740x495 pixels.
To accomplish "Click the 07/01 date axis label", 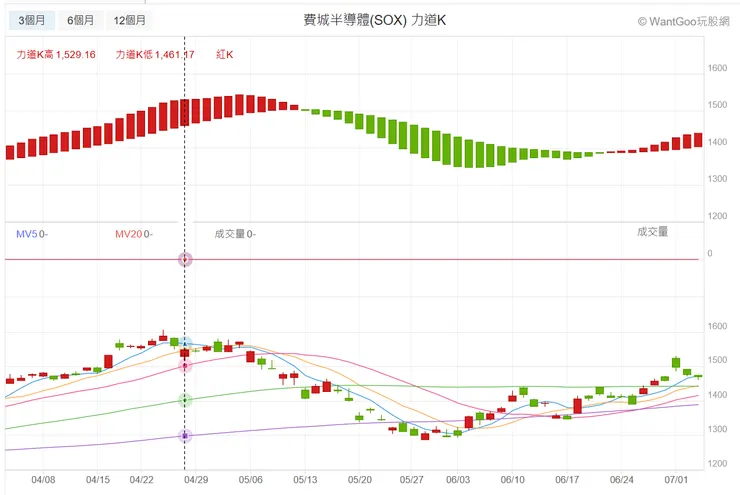I will click(676, 480).
